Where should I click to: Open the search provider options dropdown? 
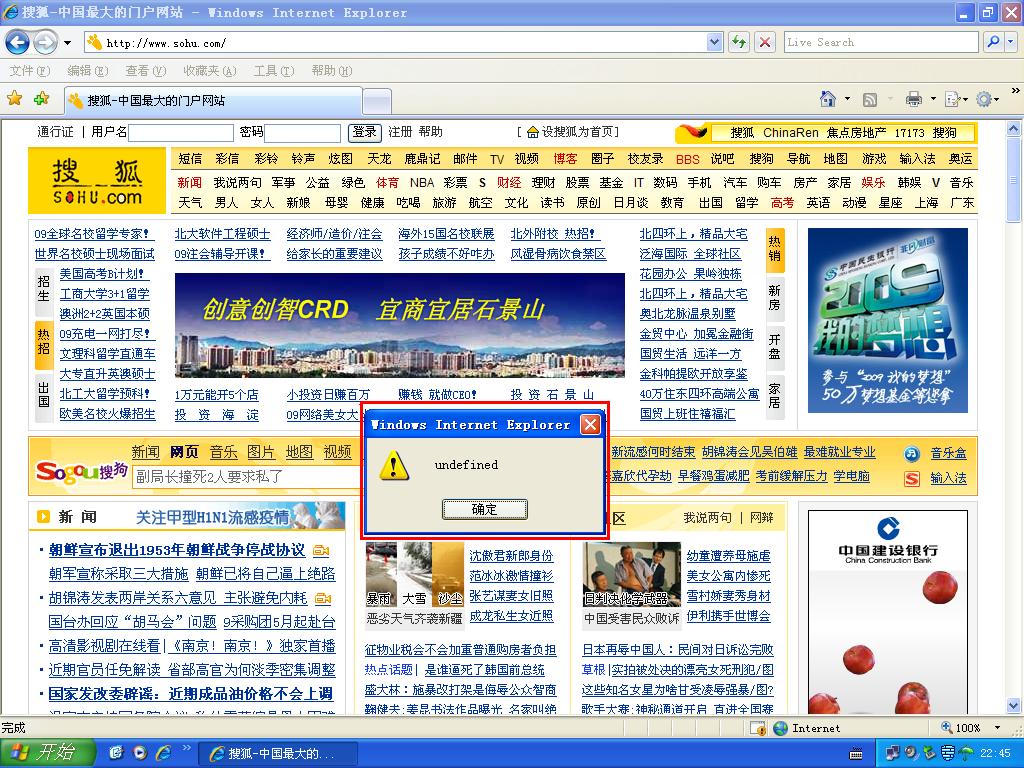click(1011, 42)
